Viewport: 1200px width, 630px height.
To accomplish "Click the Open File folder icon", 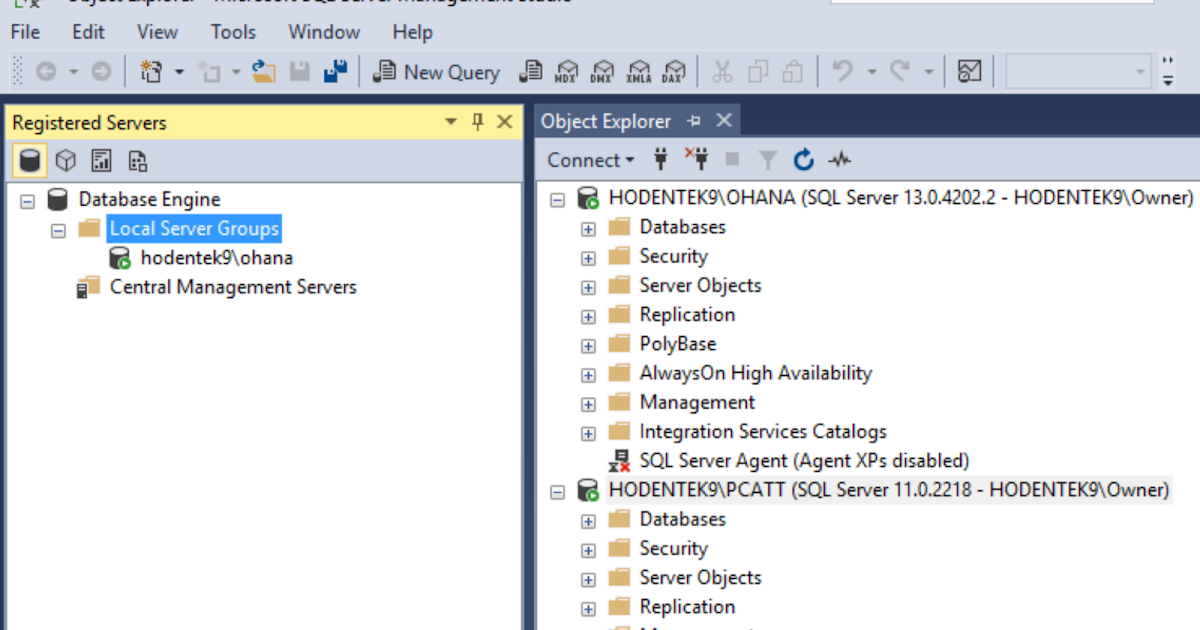I will click(264, 72).
